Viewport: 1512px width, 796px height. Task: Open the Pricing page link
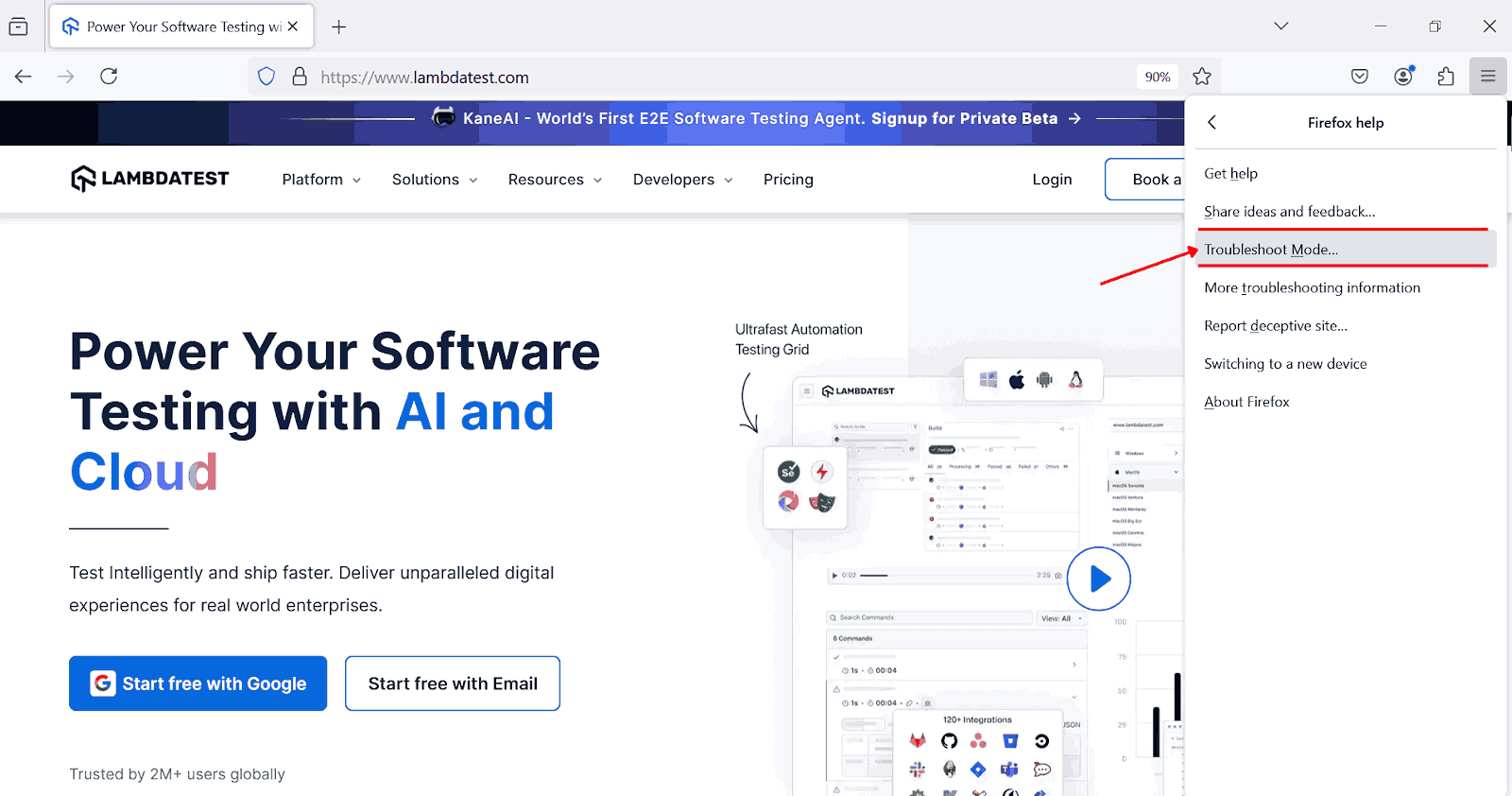pos(788,180)
